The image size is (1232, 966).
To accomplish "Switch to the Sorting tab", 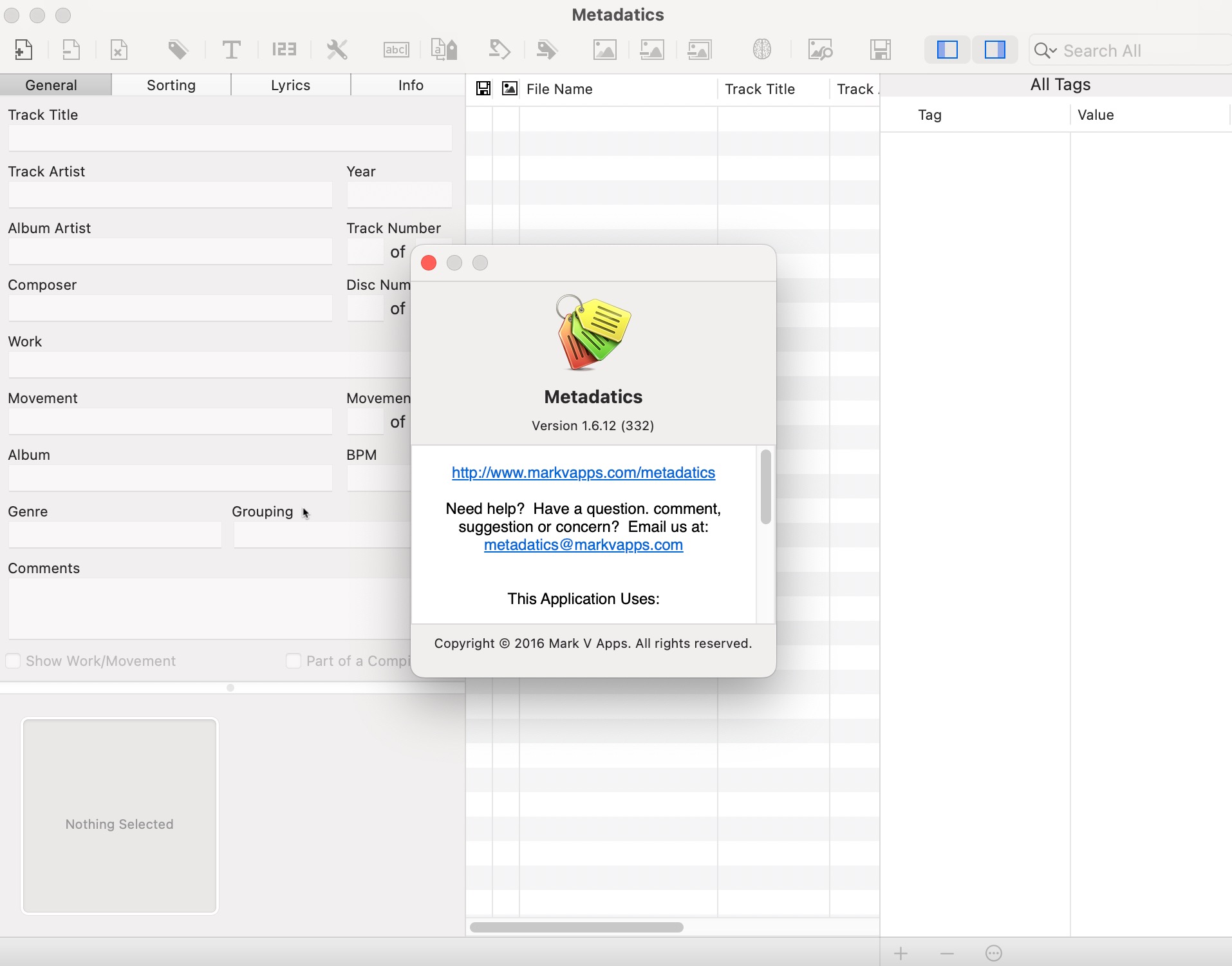I will [x=171, y=85].
